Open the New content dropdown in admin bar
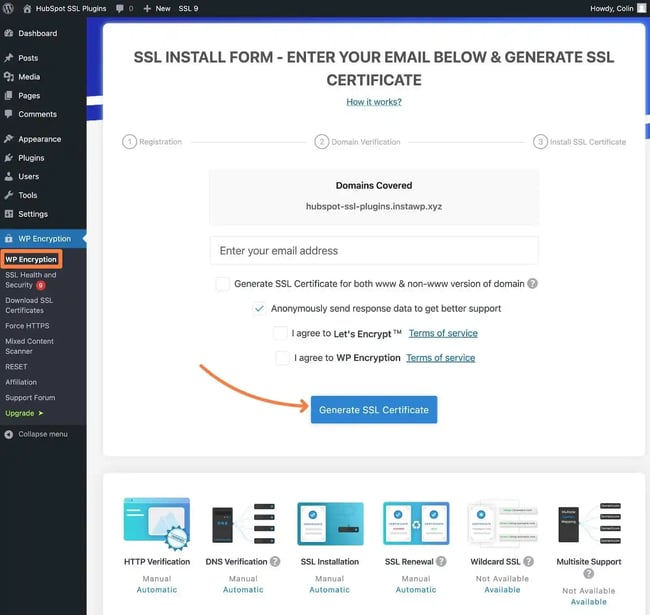 tap(157, 8)
